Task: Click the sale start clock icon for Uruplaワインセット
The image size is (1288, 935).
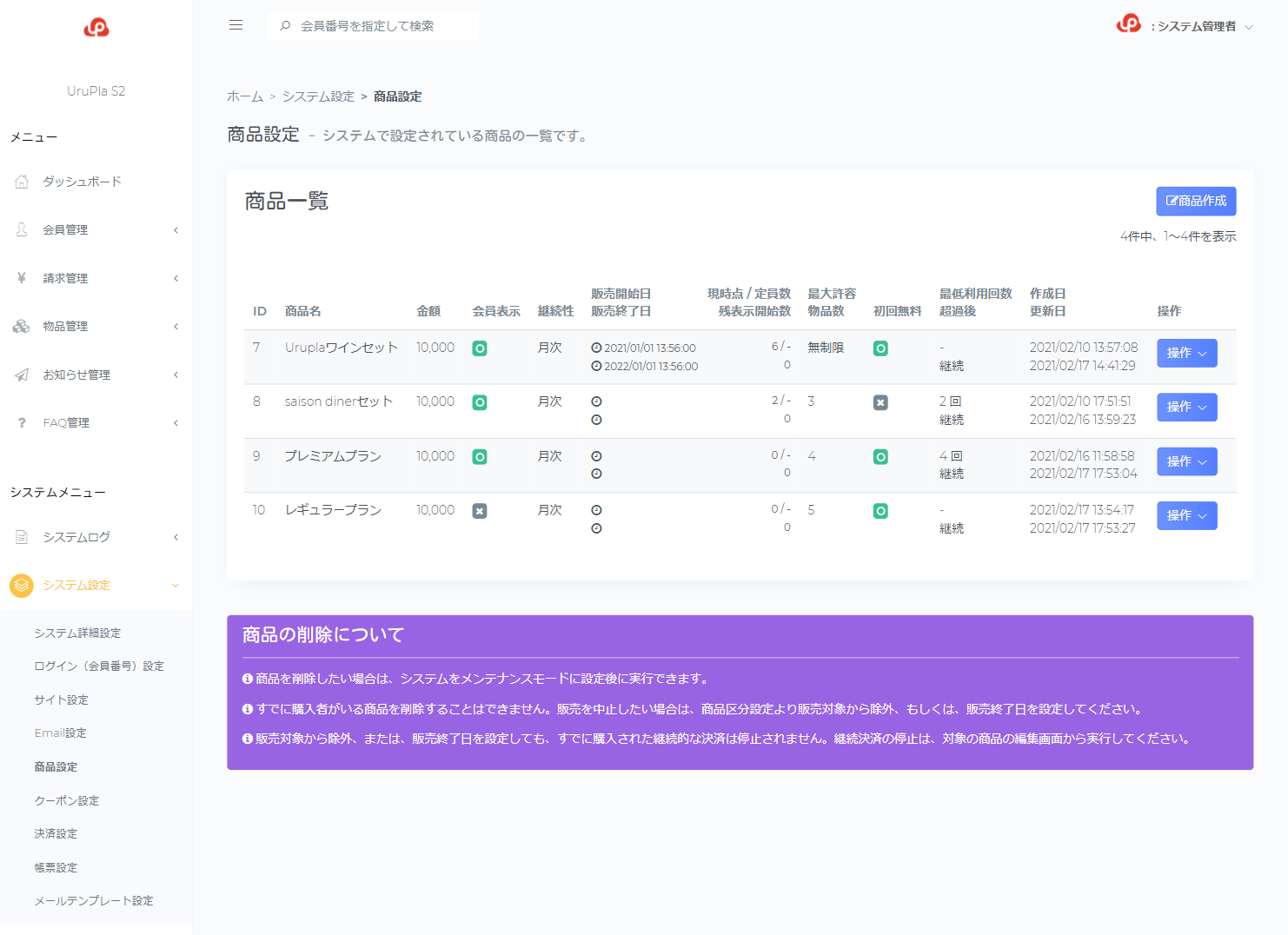Action: tap(596, 348)
